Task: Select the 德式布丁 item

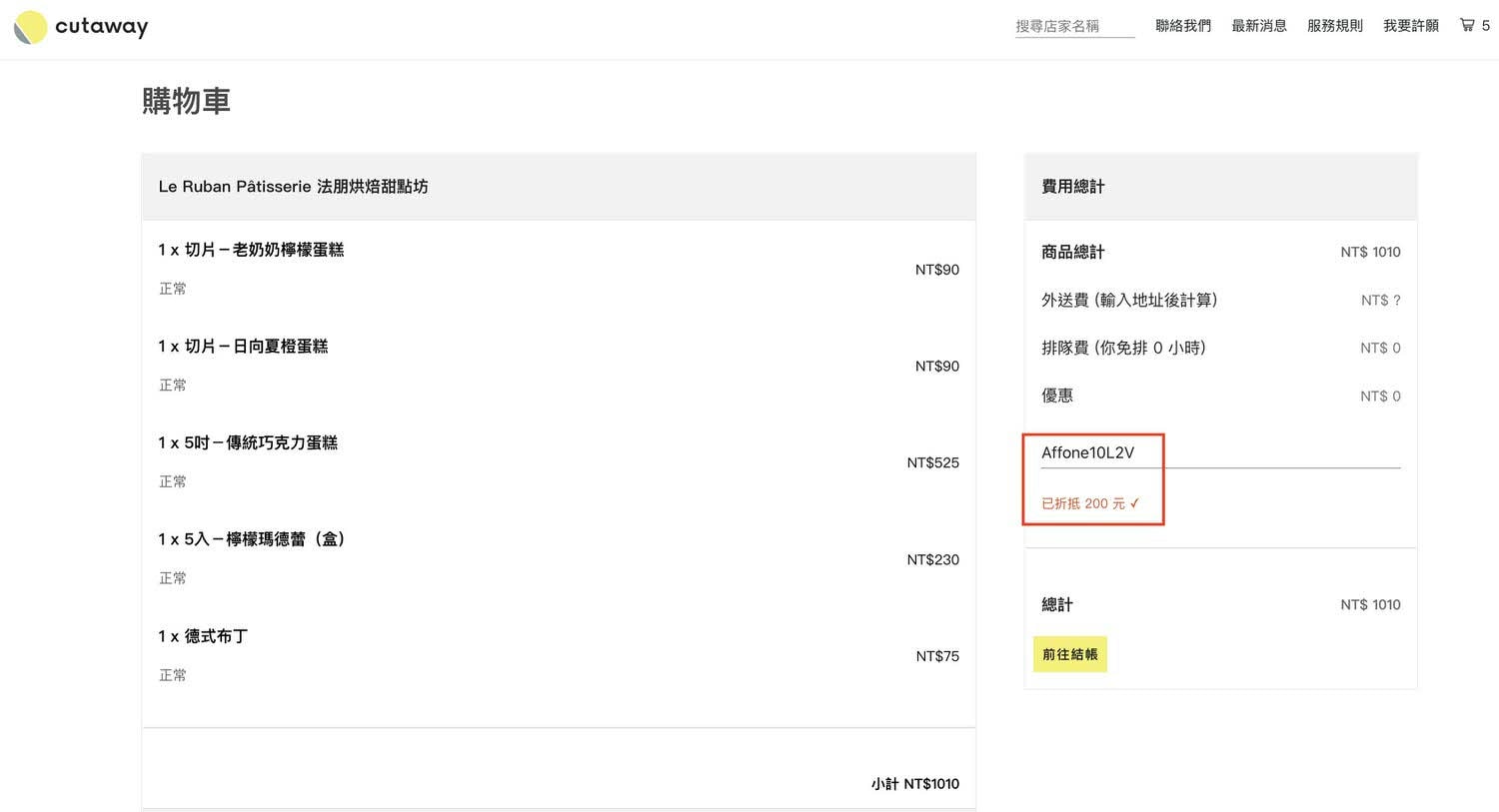Action: pos(203,636)
